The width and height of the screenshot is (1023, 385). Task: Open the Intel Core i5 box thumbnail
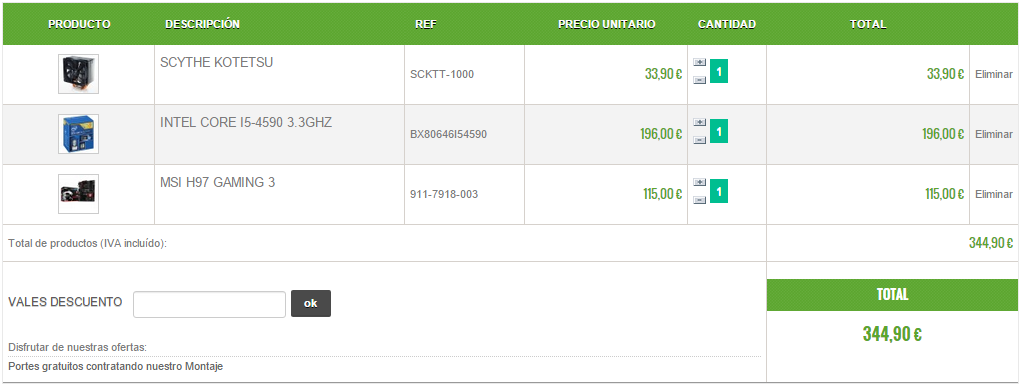78,134
